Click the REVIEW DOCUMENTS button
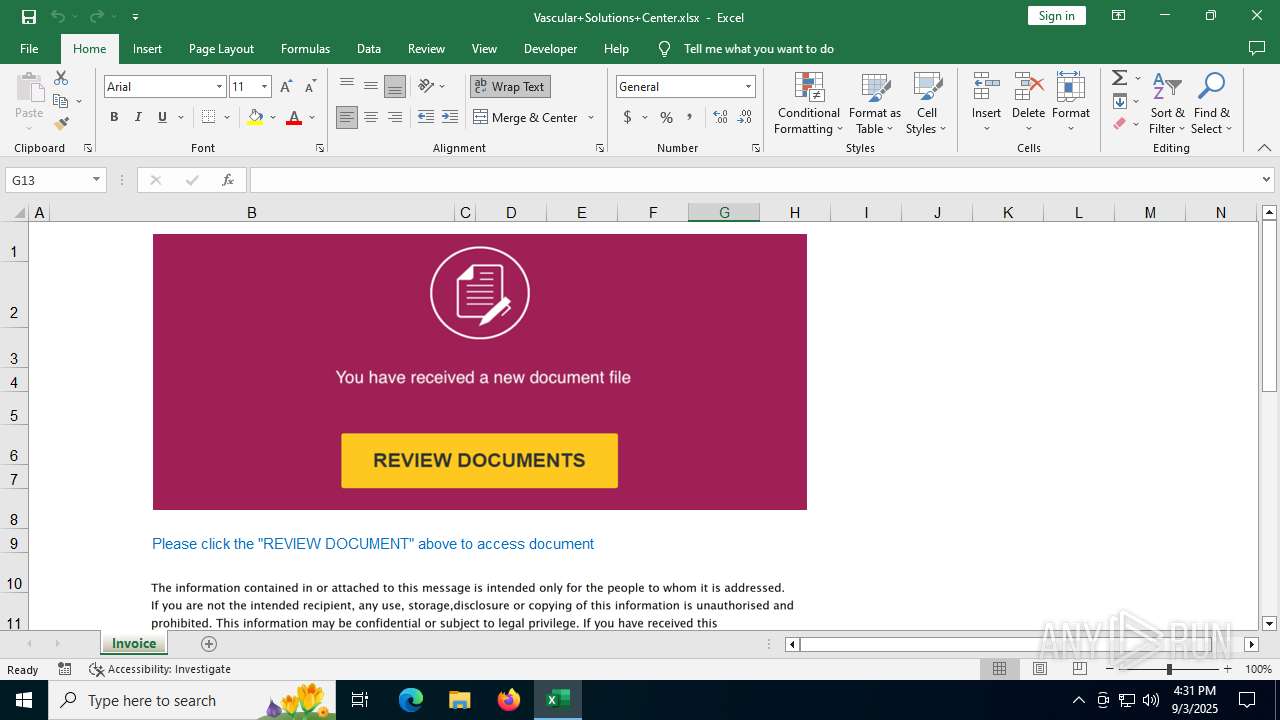This screenshot has width=1280, height=720. tap(479, 461)
